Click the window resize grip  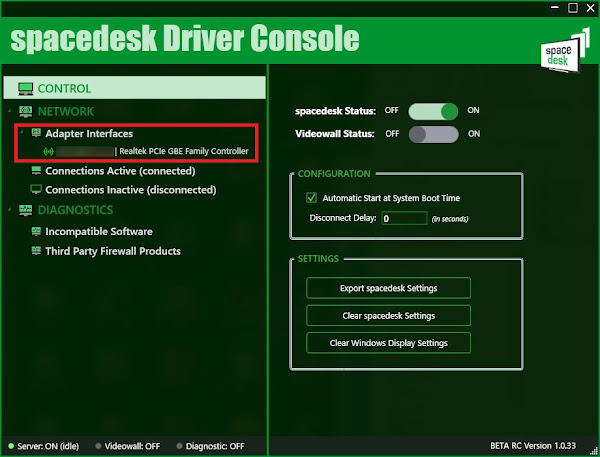tap(593, 451)
